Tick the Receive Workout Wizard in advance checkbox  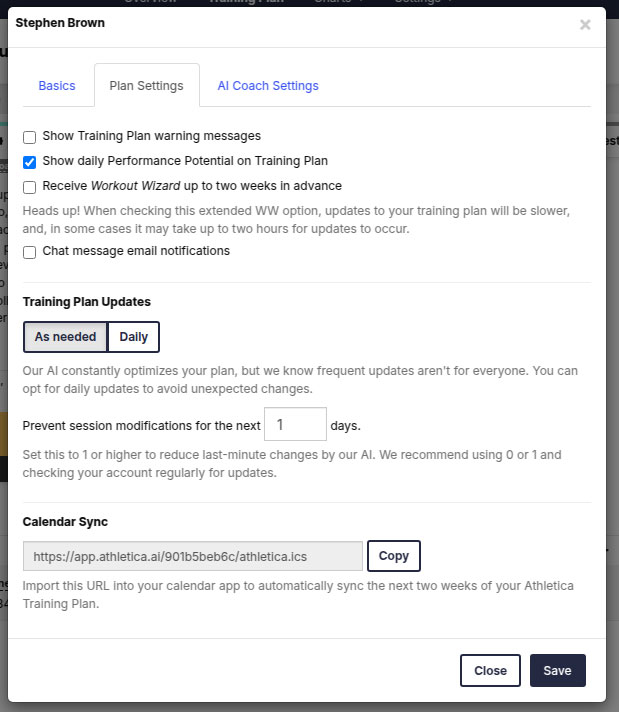click(30, 187)
